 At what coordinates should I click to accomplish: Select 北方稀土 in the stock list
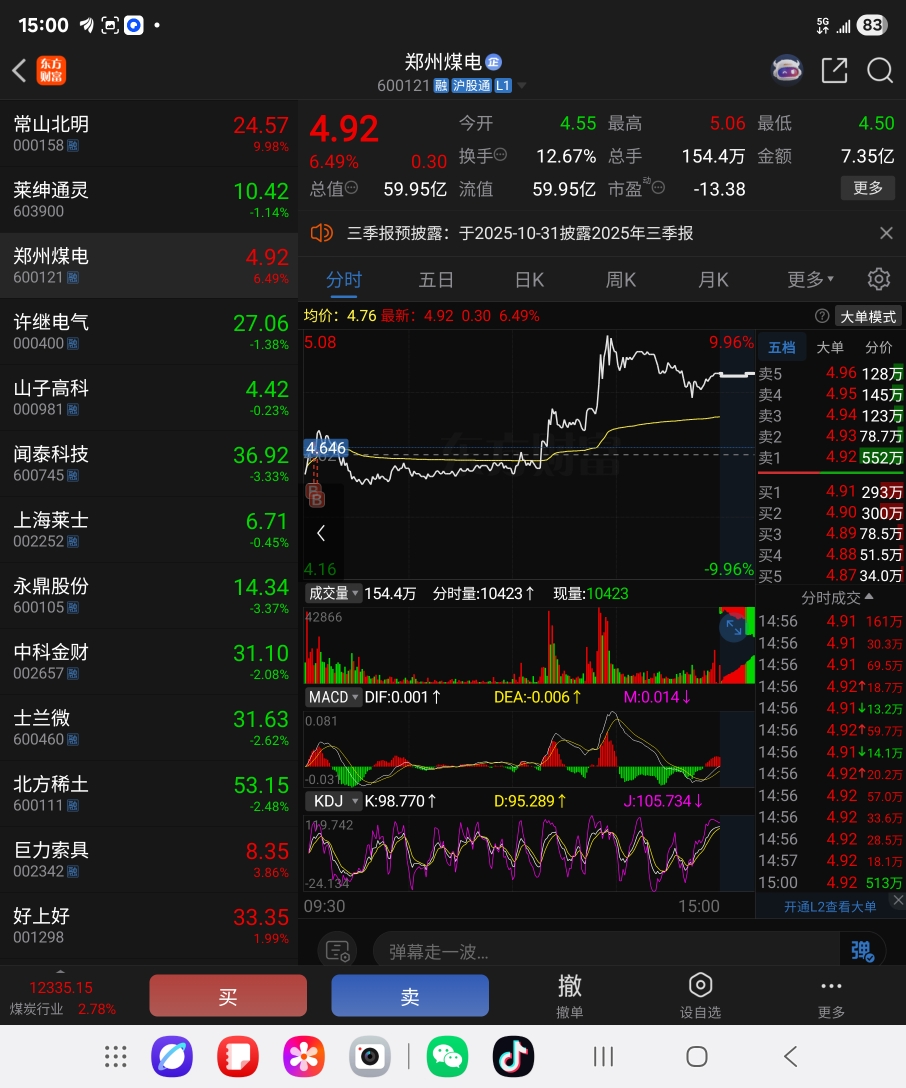click(x=149, y=793)
